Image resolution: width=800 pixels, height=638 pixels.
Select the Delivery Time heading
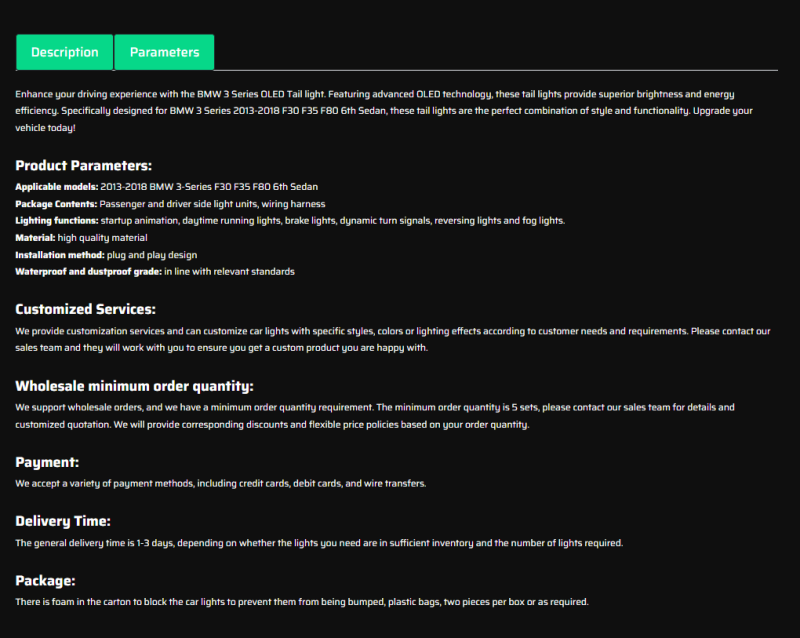(63, 521)
